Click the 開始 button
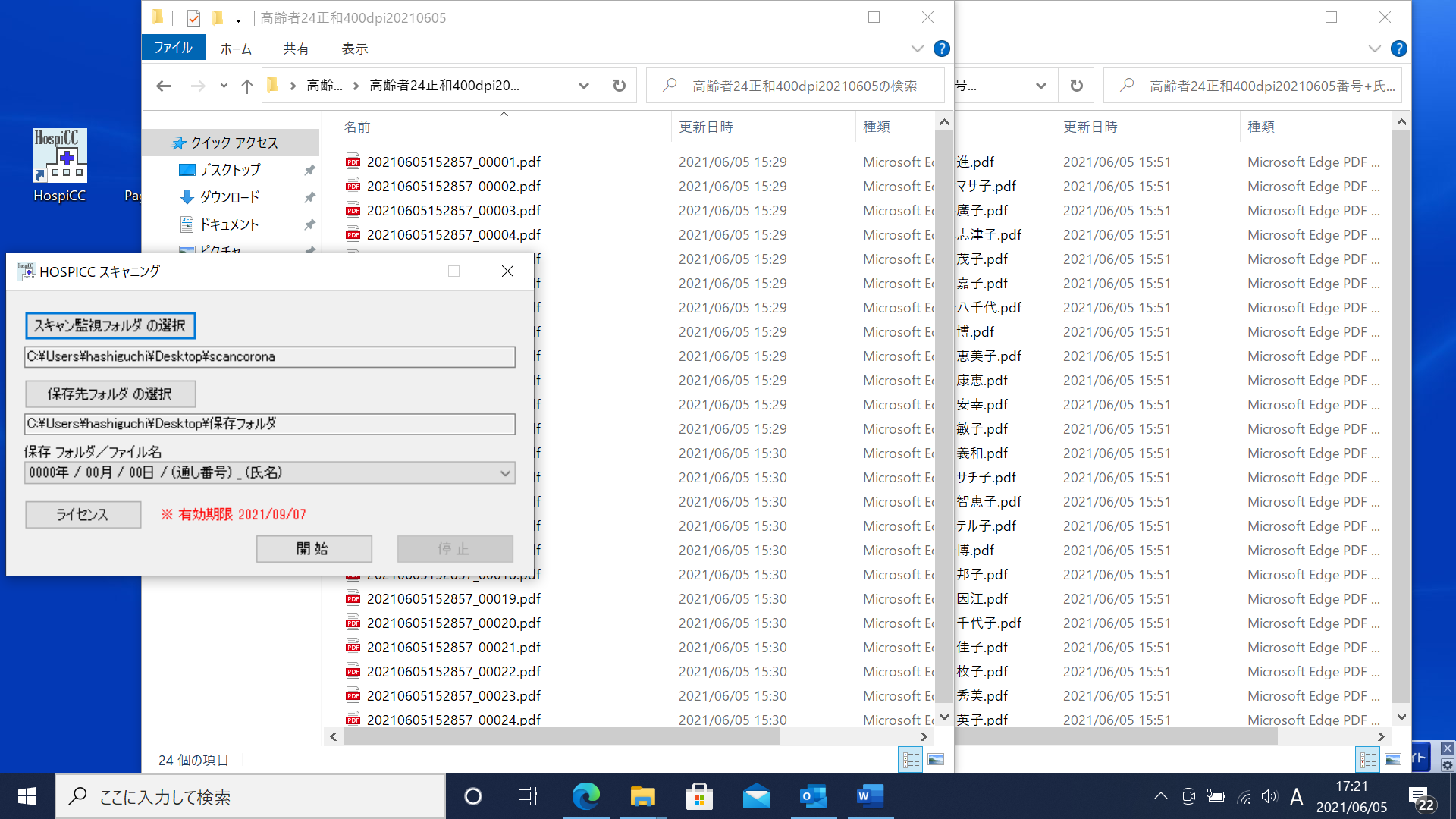The image size is (1456, 819). [x=313, y=548]
